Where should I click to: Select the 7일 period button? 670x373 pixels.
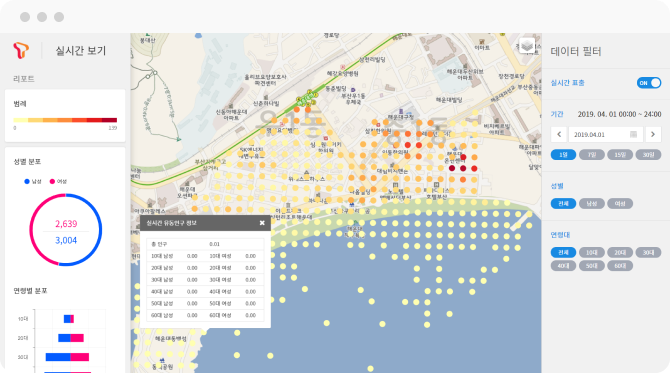[x=591, y=155]
